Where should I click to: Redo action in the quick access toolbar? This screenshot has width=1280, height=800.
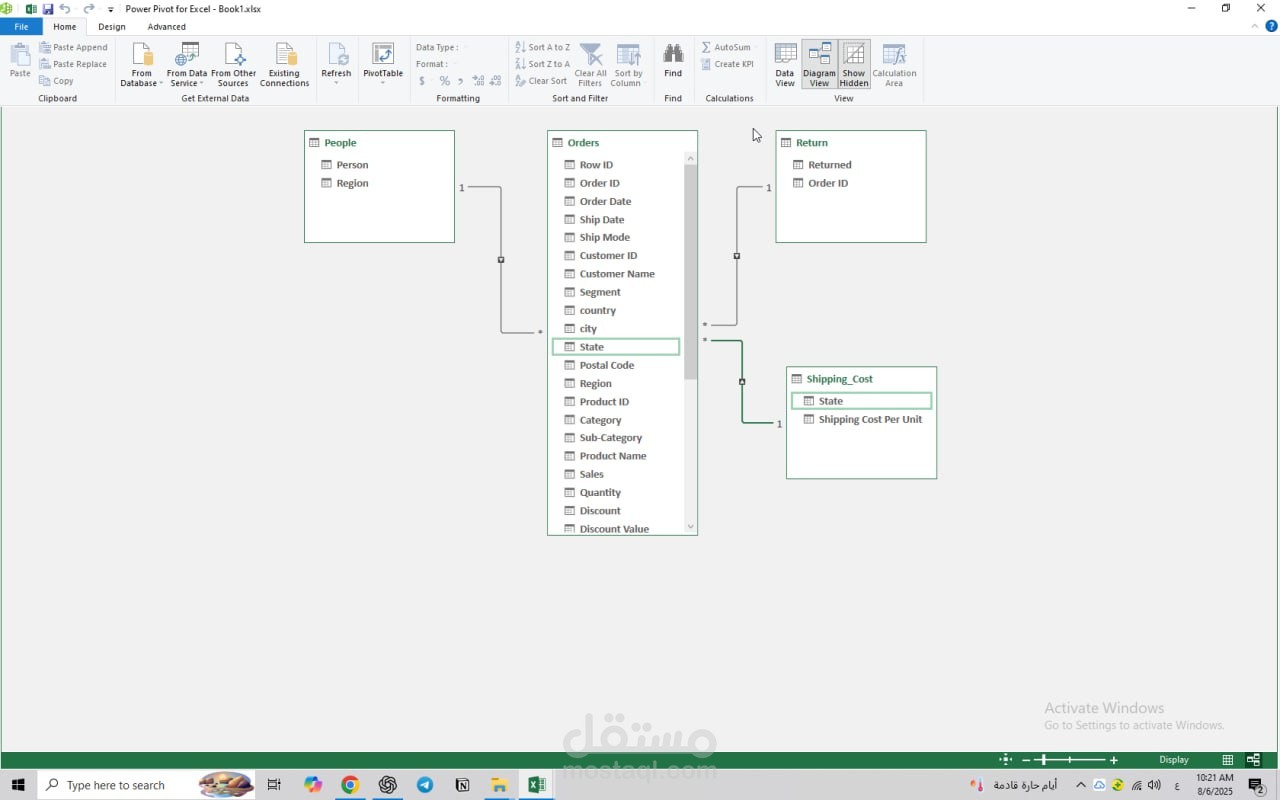point(89,9)
